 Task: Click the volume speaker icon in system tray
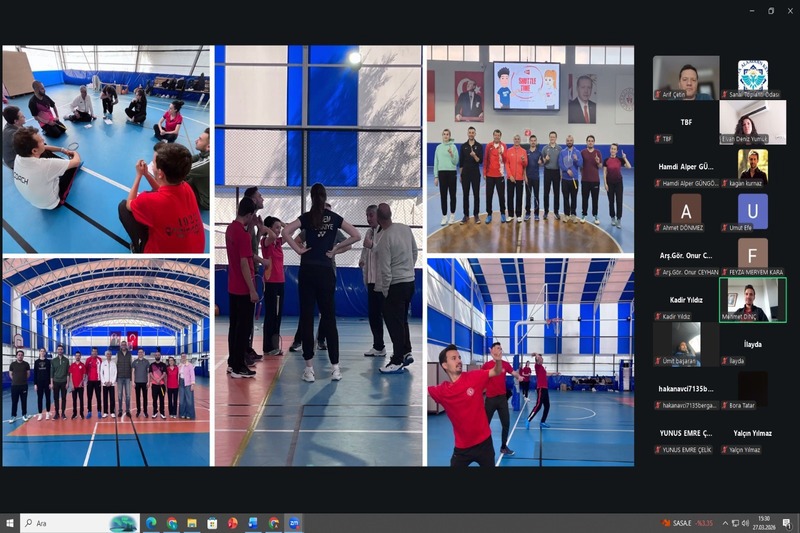745,523
